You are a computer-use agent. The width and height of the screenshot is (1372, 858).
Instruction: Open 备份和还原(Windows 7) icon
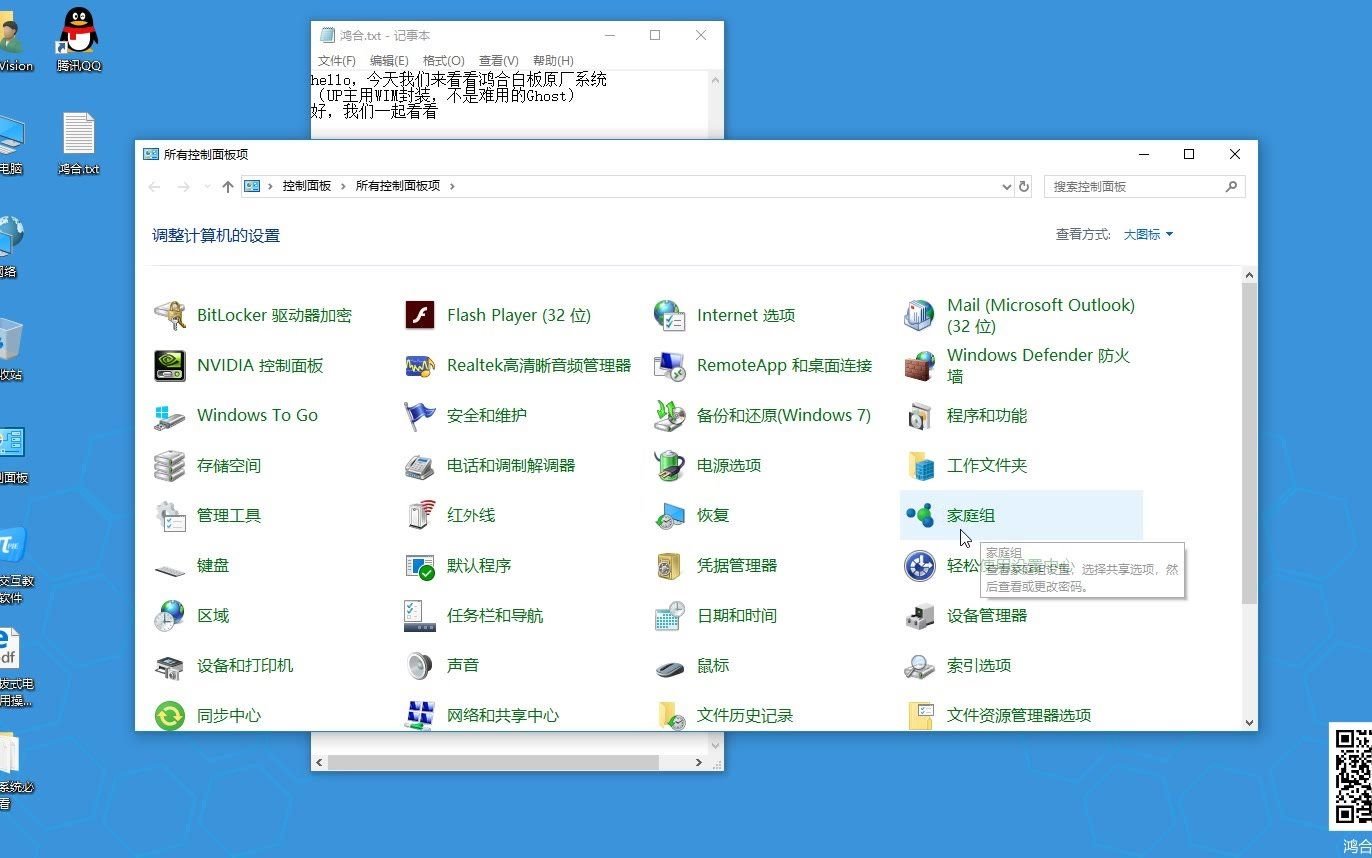click(x=670, y=415)
